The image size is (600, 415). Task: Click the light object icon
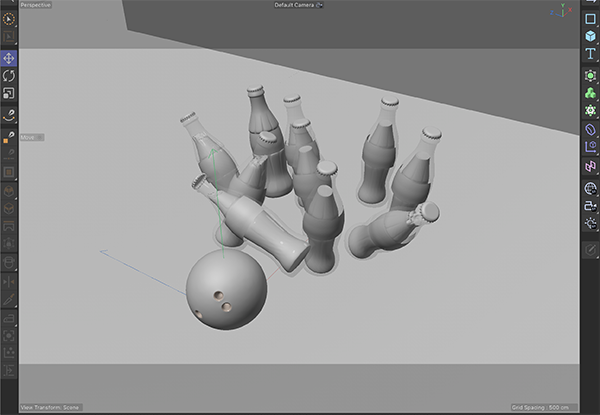(590, 223)
